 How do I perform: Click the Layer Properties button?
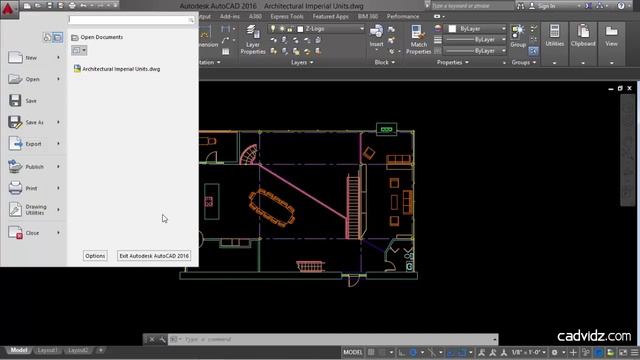point(253,40)
